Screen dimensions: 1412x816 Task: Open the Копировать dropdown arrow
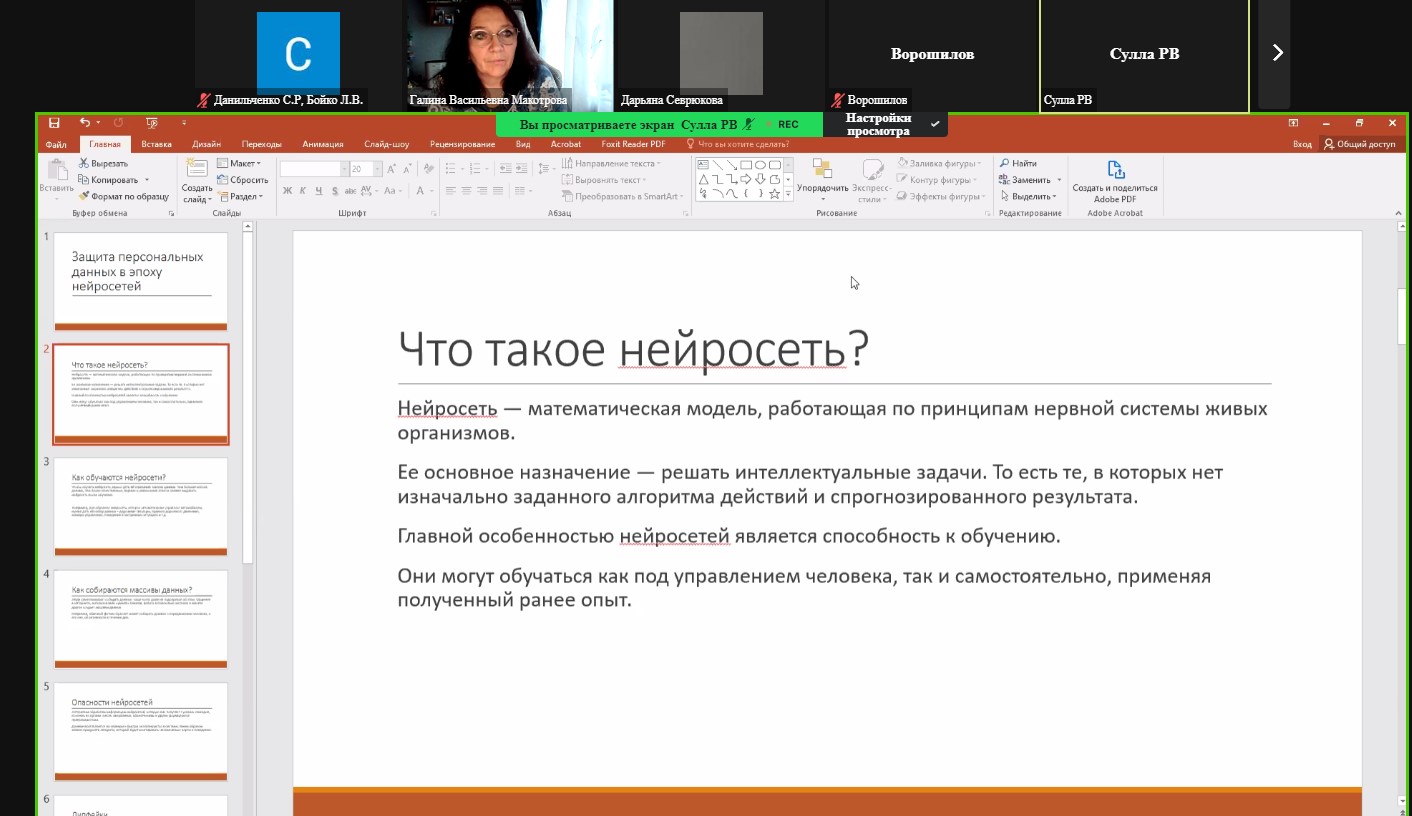pos(147,180)
